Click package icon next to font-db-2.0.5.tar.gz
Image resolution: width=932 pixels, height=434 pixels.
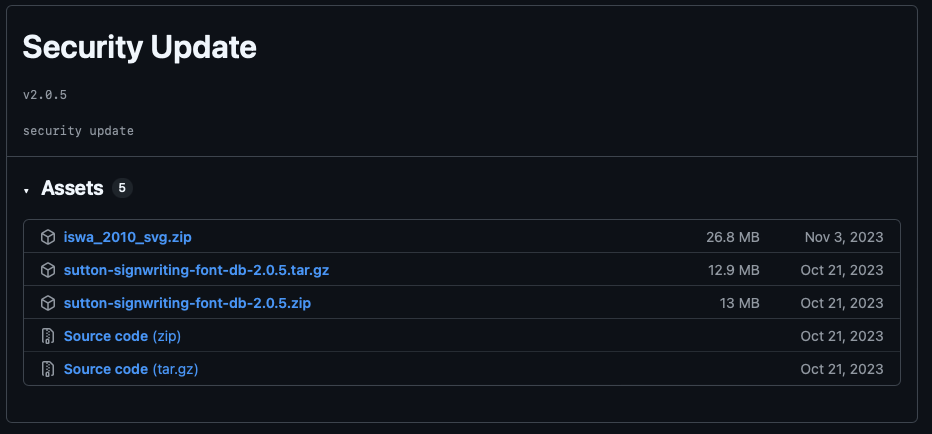click(48, 271)
